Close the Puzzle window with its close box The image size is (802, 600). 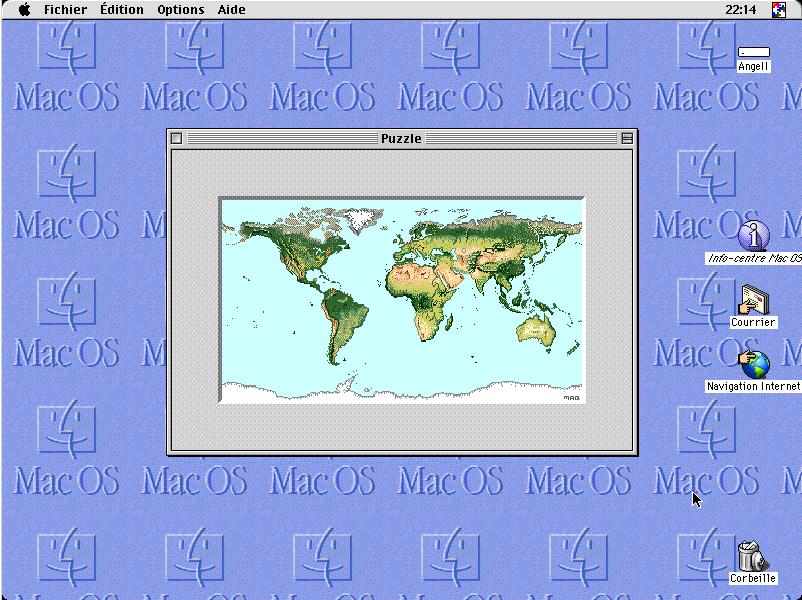(x=176, y=138)
